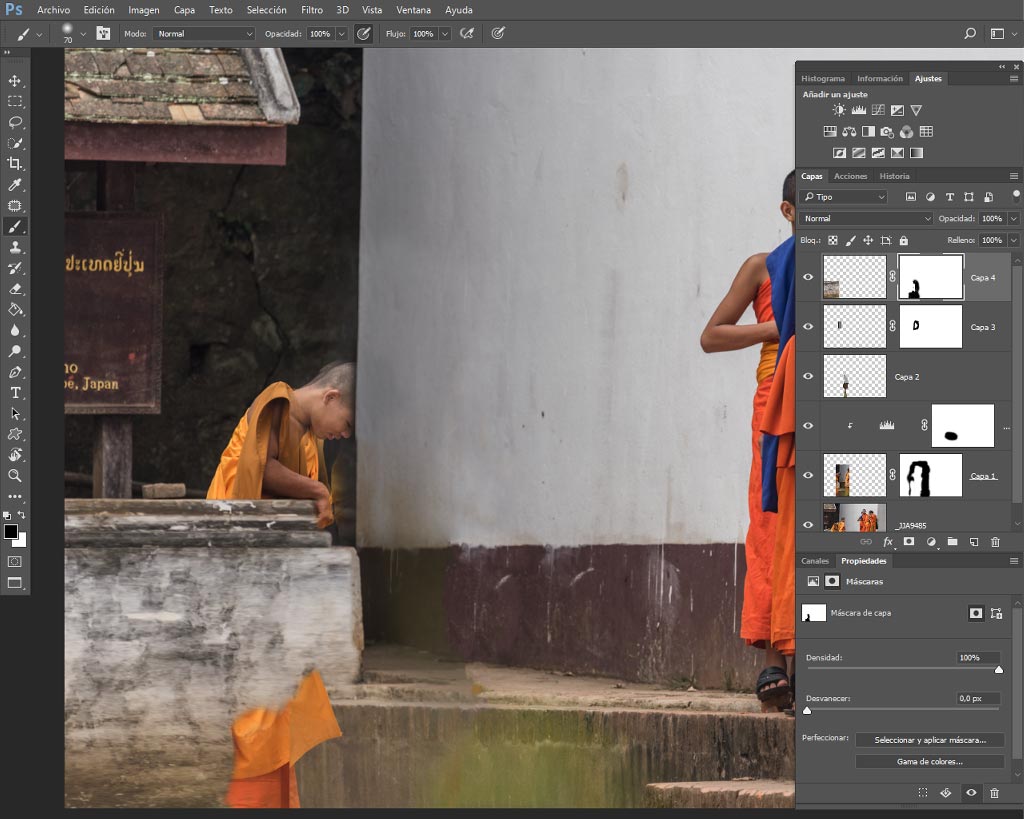Select the Dodge tool
Viewport: 1024px width, 819px height.
(14, 351)
